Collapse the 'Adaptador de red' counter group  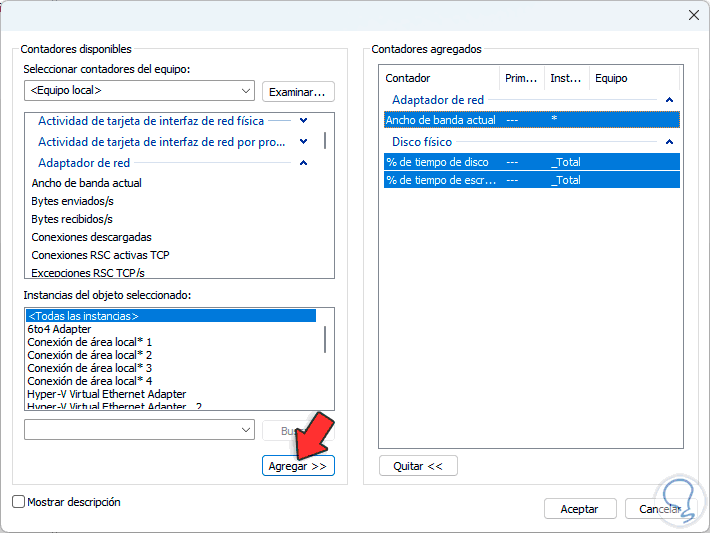pyautogui.click(x=304, y=162)
